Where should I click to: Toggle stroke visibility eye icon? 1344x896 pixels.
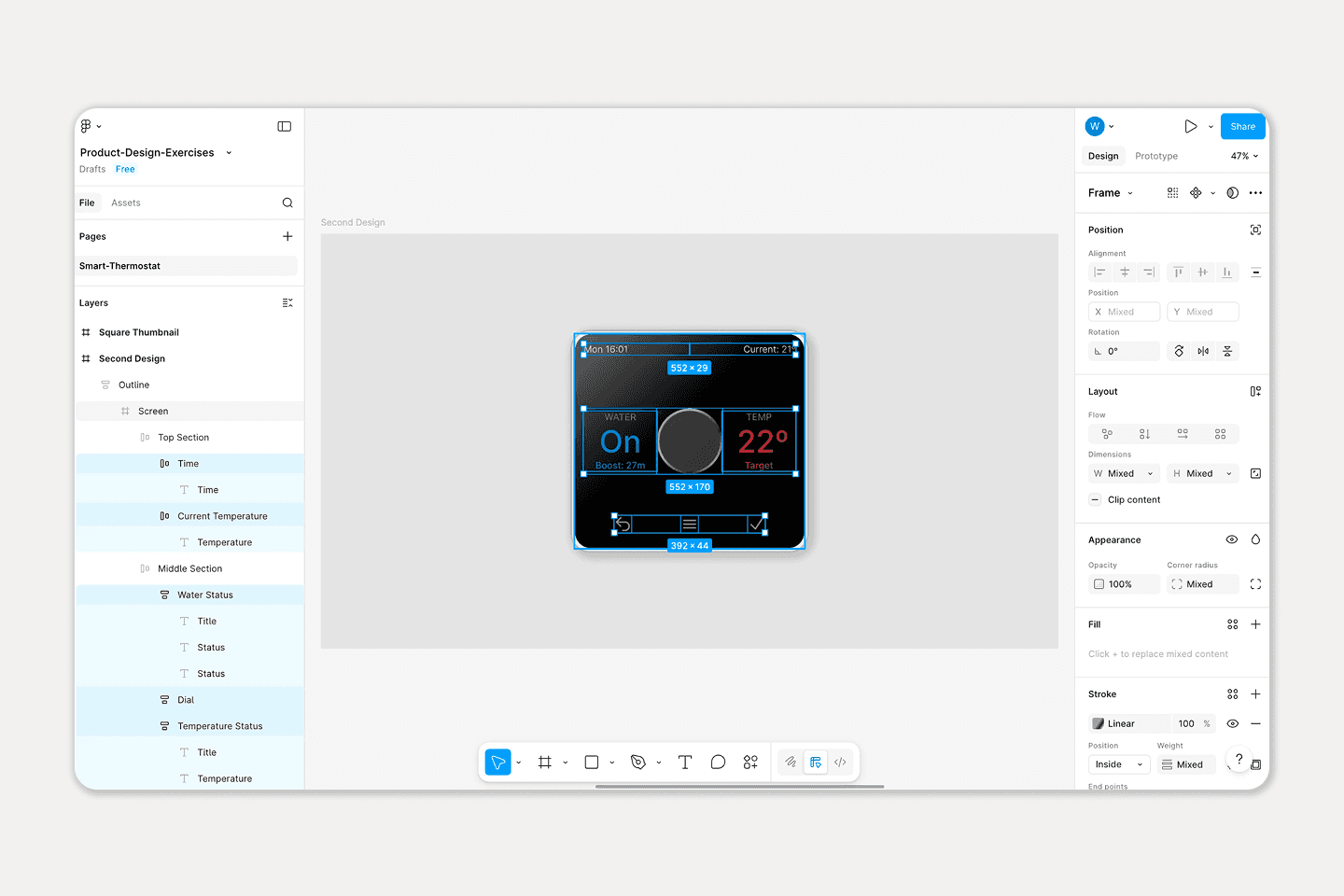tap(1232, 723)
